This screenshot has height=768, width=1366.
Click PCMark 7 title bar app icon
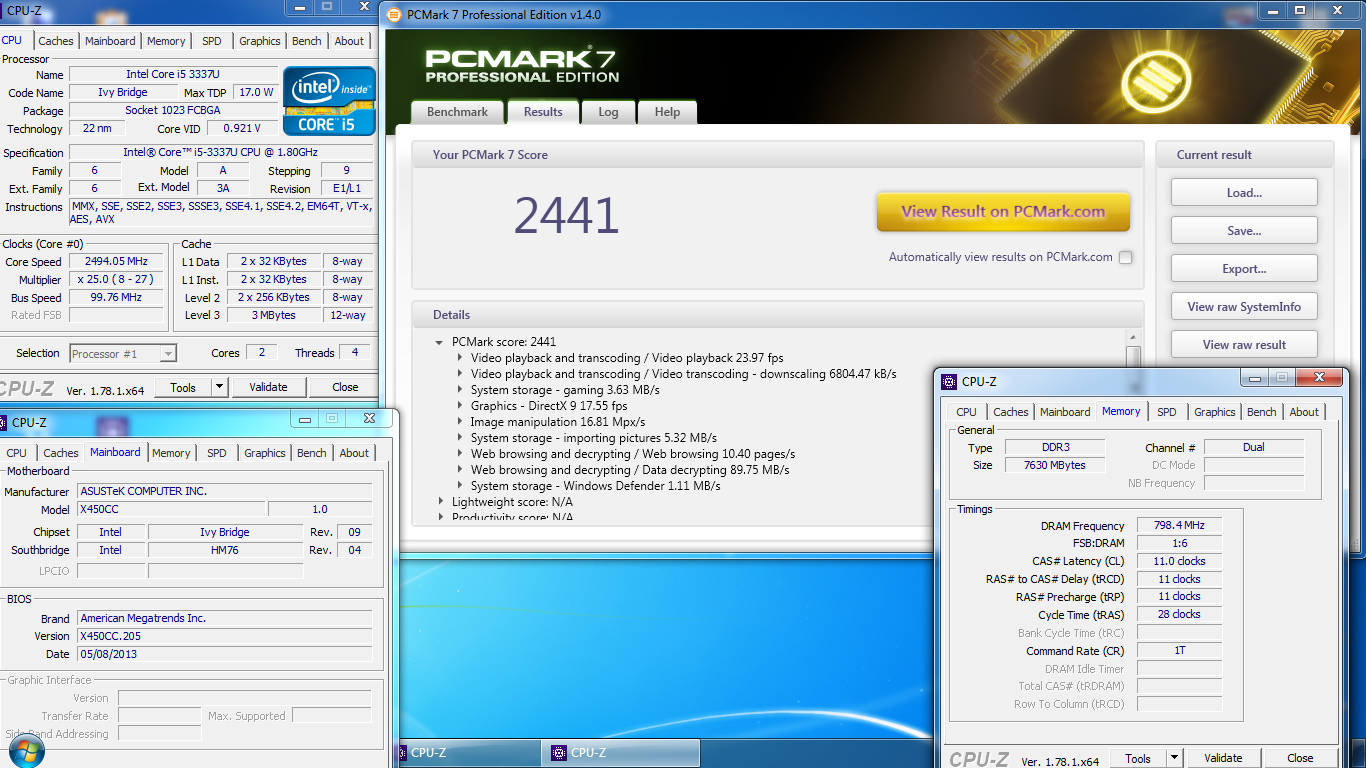tap(392, 15)
